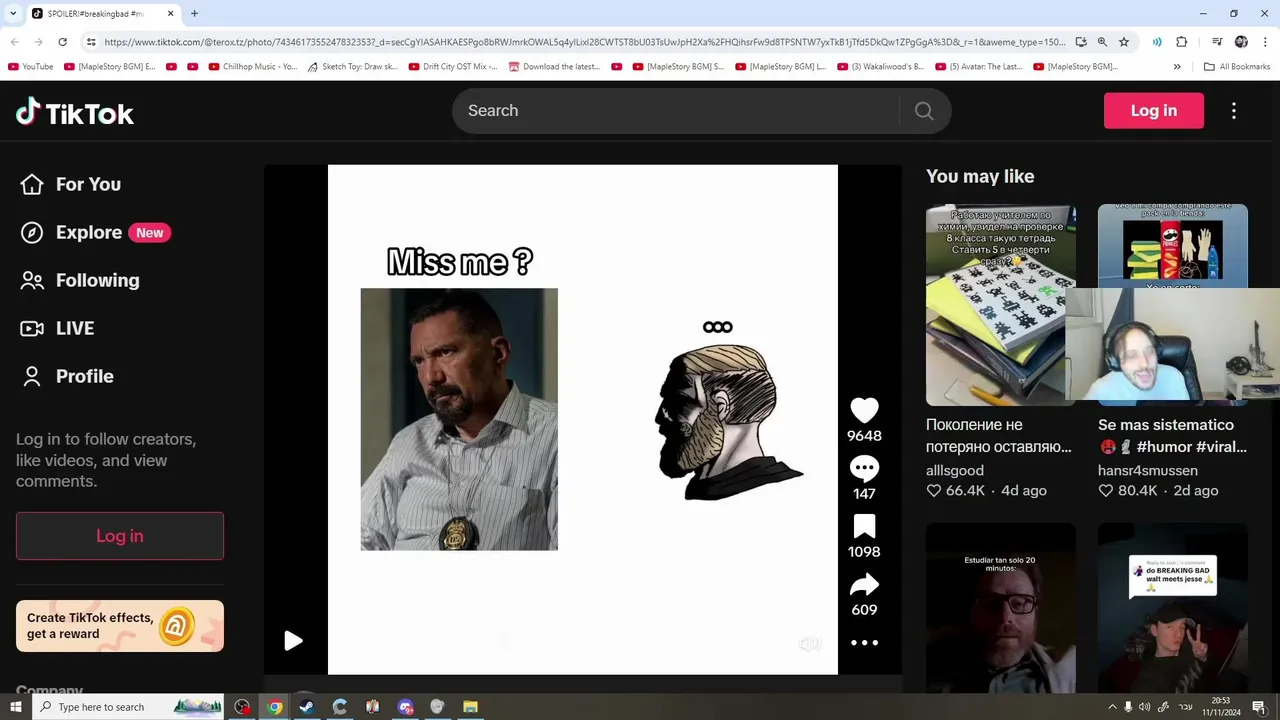Open Discord from the taskbar

(405, 707)
